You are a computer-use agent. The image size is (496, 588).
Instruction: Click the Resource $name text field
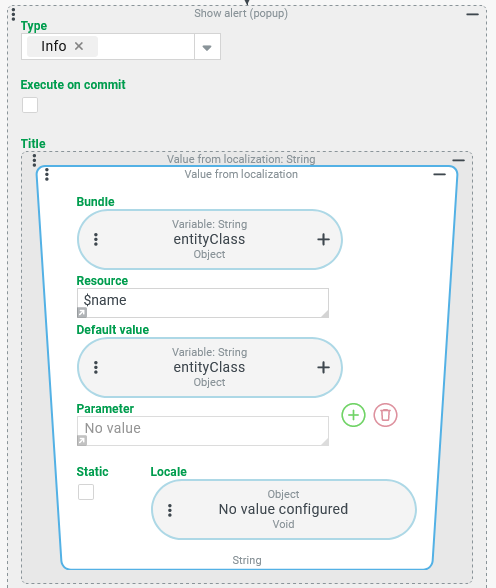pyautogui.click(x=203, y=303)
